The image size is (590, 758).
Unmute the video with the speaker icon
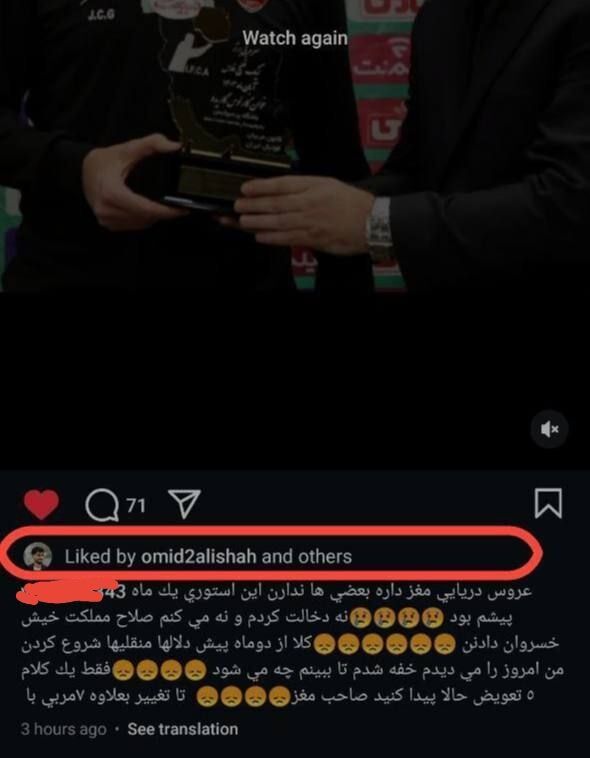point(549,429)
